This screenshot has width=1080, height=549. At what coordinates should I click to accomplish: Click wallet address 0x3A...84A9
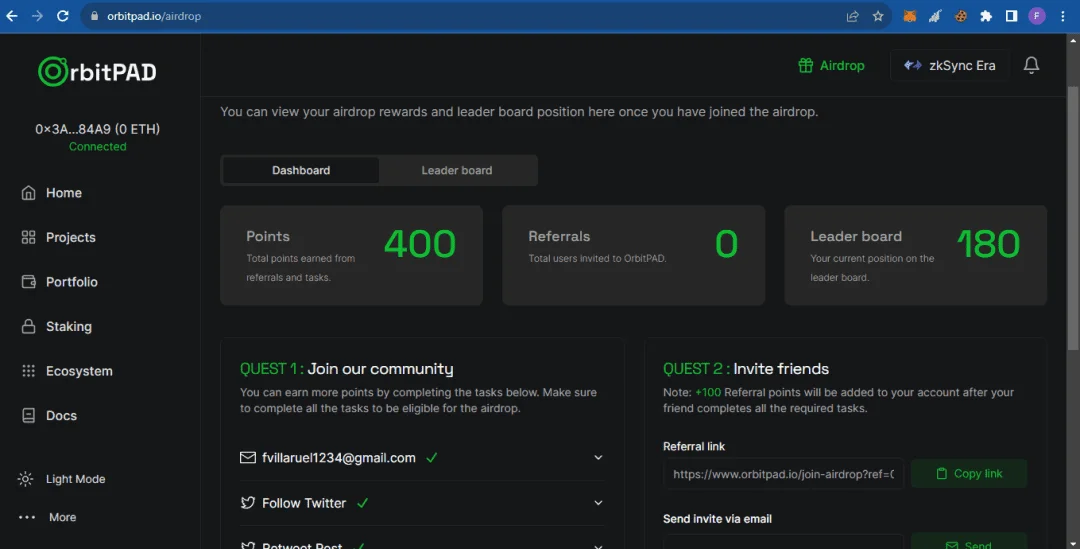97,129
